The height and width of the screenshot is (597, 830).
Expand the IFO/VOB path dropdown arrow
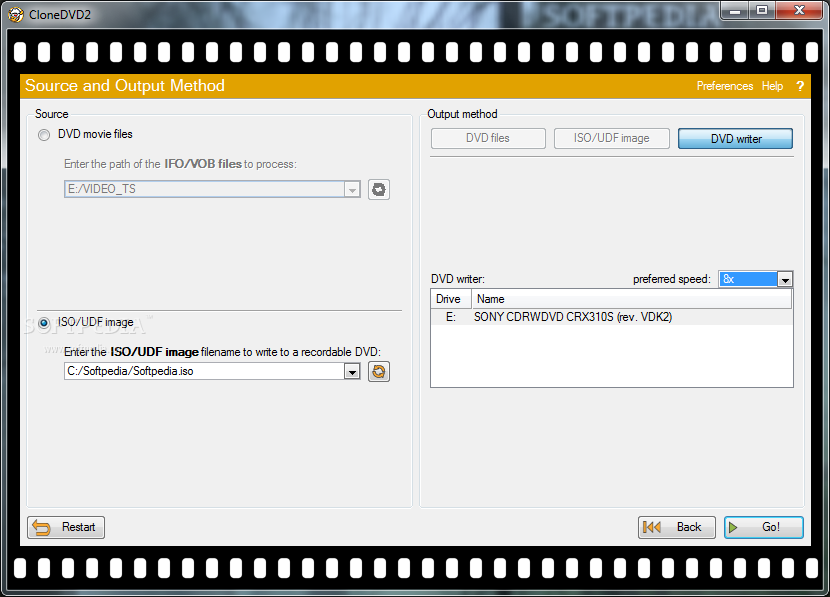352,189
